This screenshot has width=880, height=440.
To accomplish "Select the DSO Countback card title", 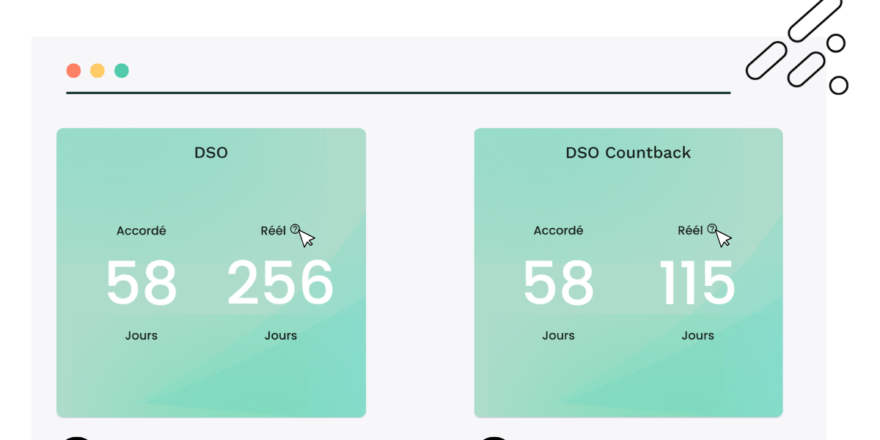I will coord(628,153).
